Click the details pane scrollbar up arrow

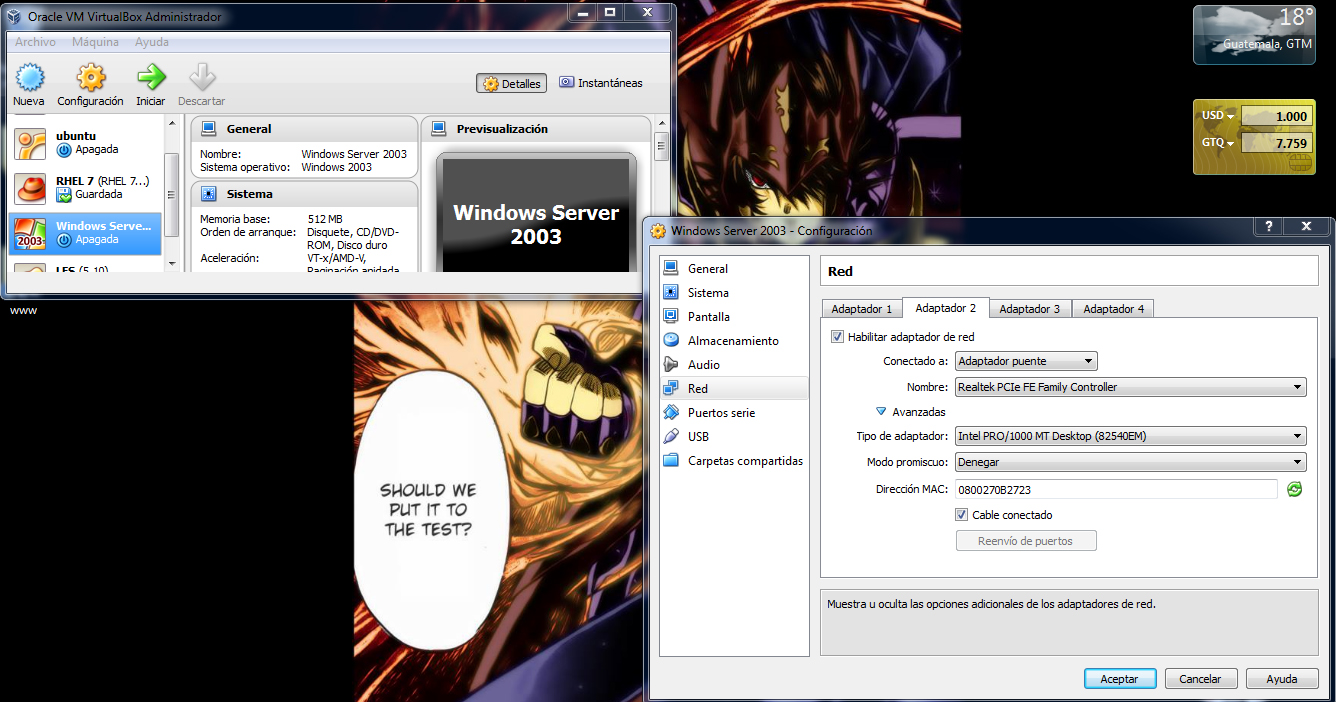[x=661, y=123]
